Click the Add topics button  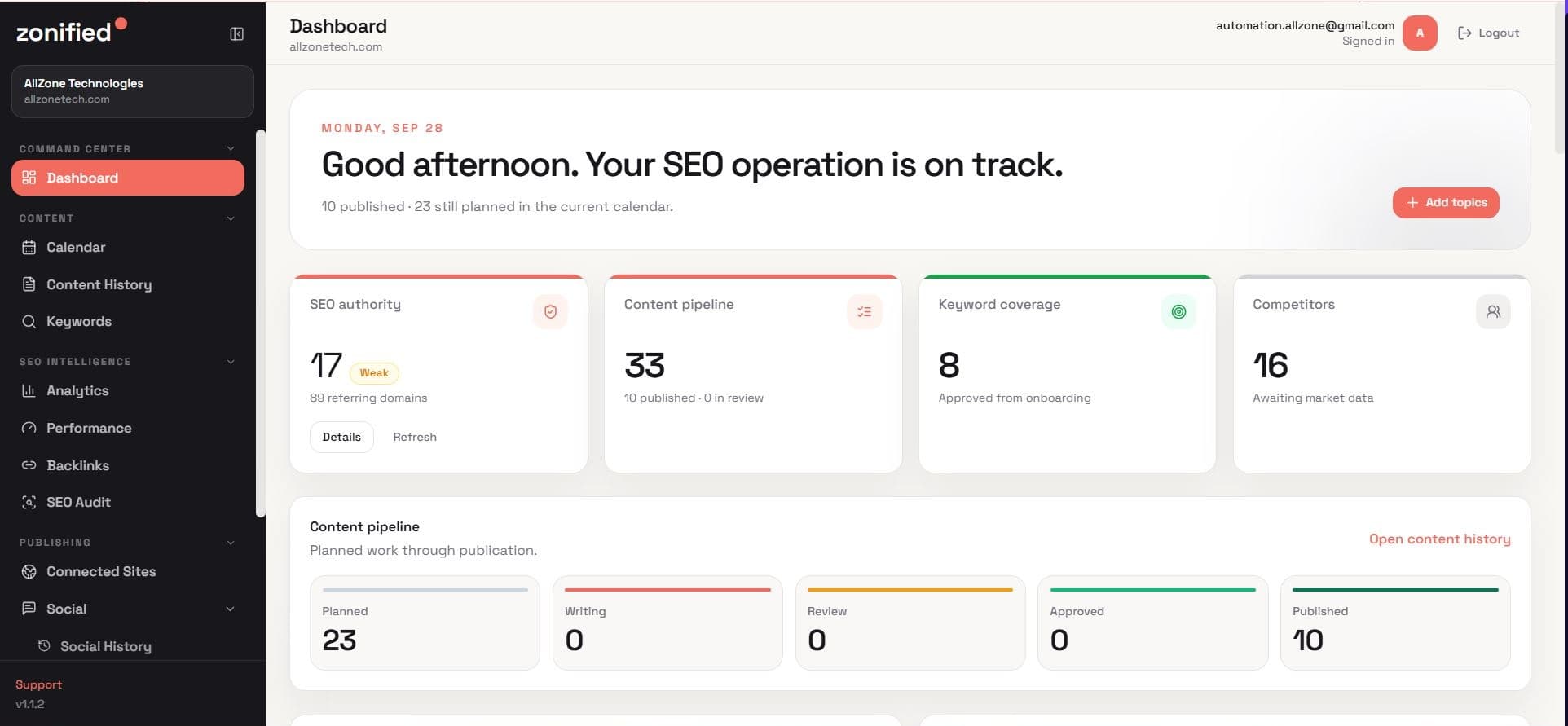(1446, 203)
